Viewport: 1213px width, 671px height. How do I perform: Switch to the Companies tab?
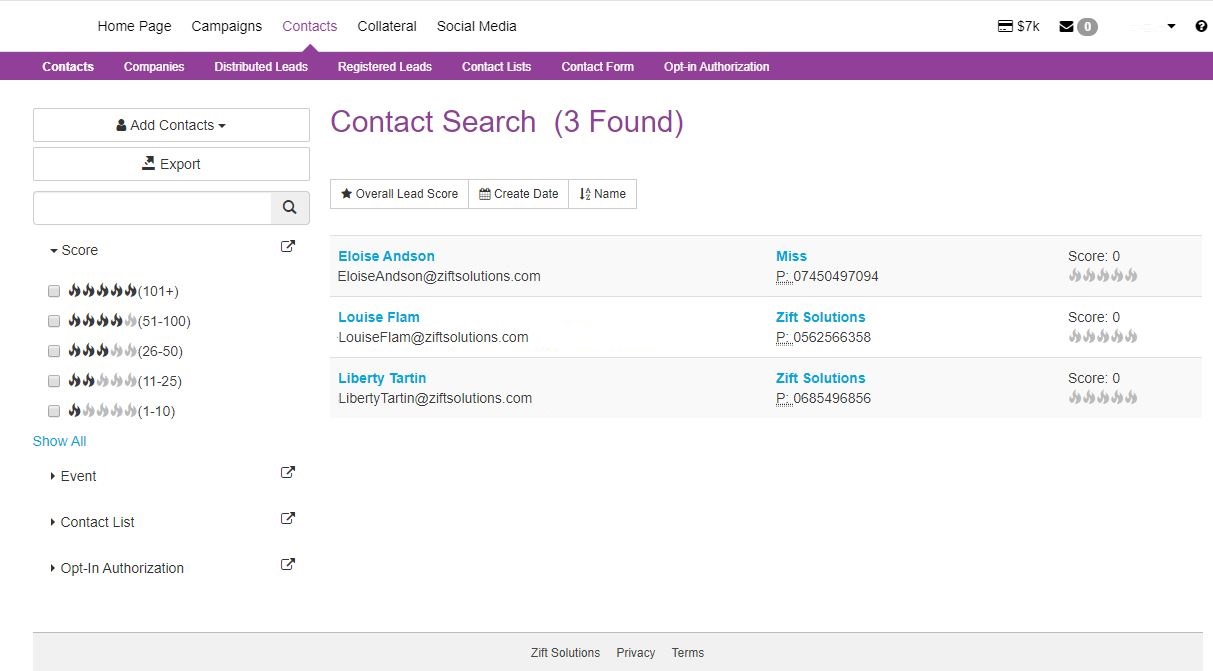[153, 66]
